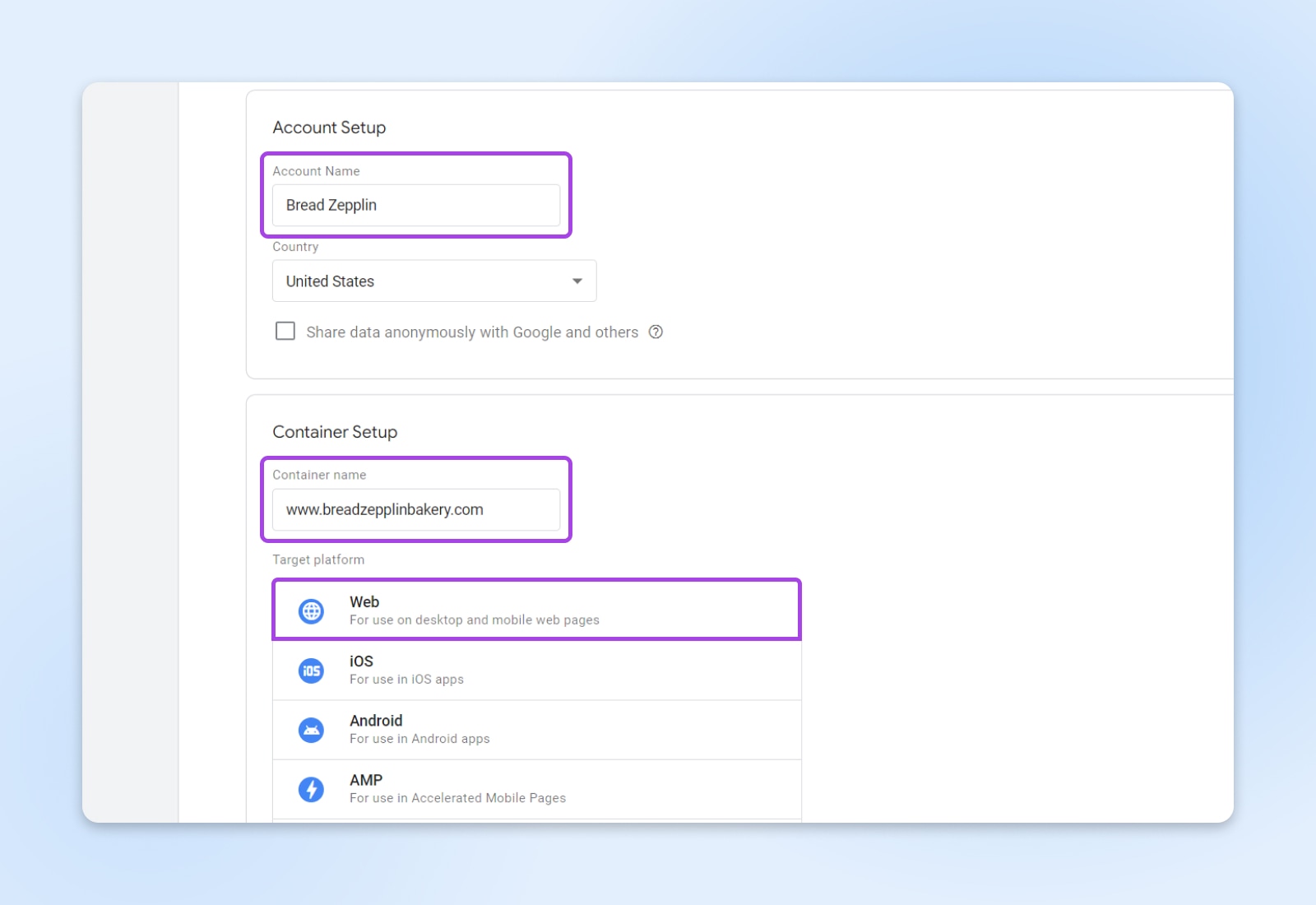This screenshot has width=1316, height=905.
Task: Open help icon beside Share data option
Action: (656, 332)
